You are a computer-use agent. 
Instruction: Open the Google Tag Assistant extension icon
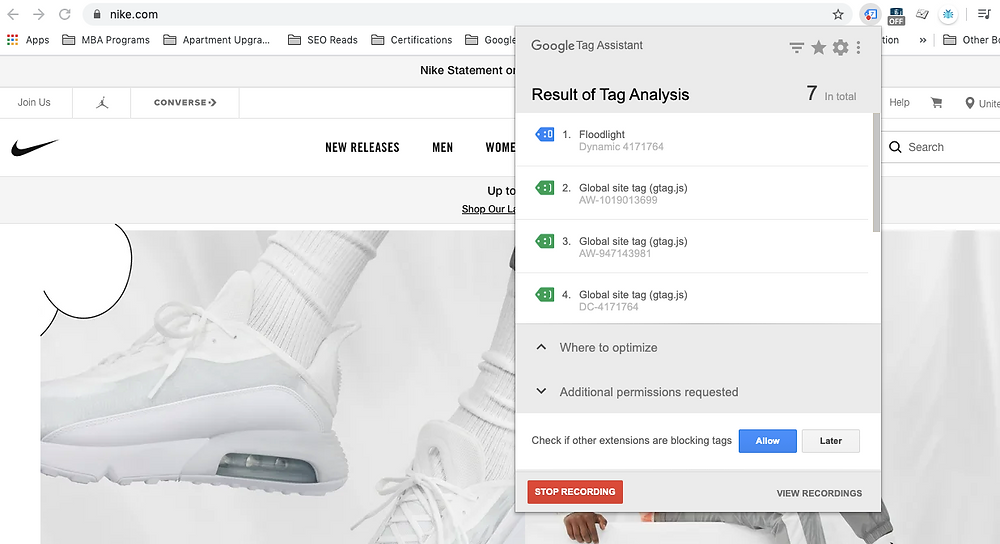coord(870,14)
